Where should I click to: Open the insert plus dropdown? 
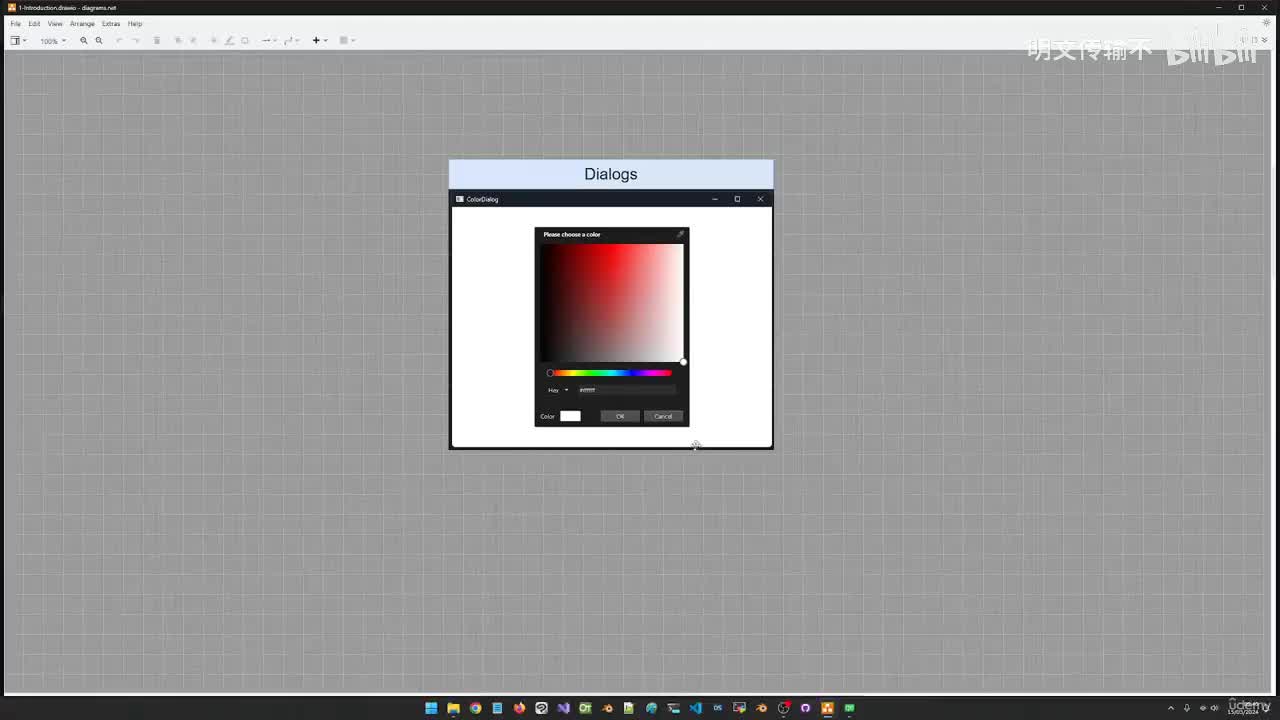(320, 41)
